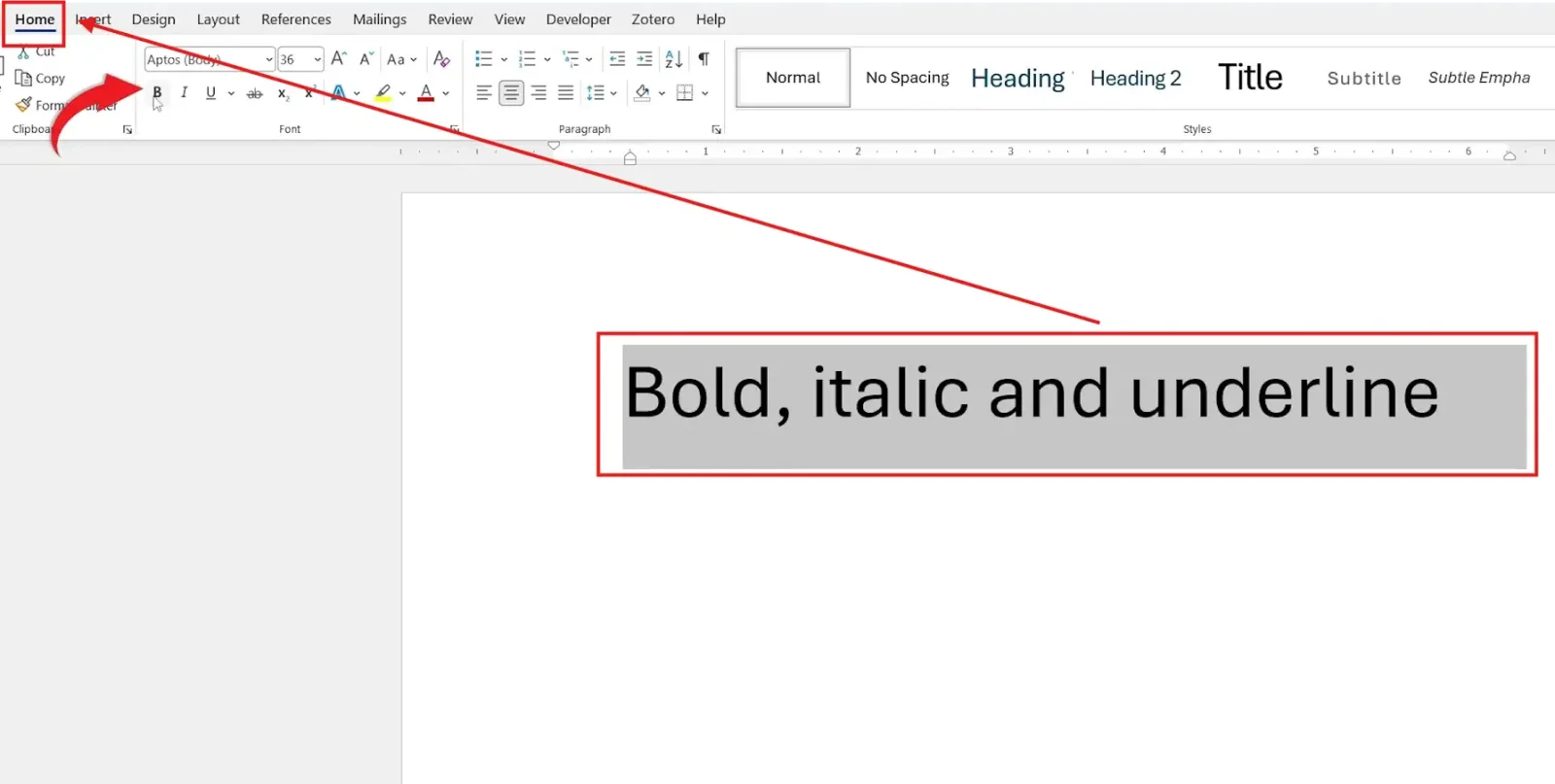Toggle Align Left
Image resolution: width=1555 pixels, height=784 pixels.
coord(484,93)
